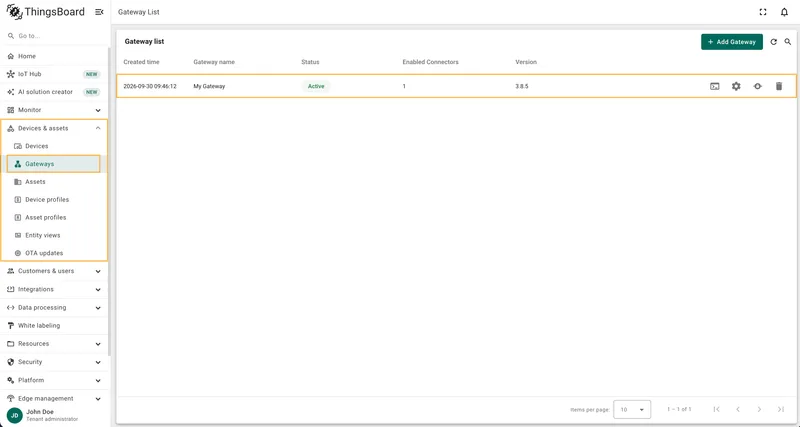Open OTA updates page
The image size is (800, 427).
(54, 253)
